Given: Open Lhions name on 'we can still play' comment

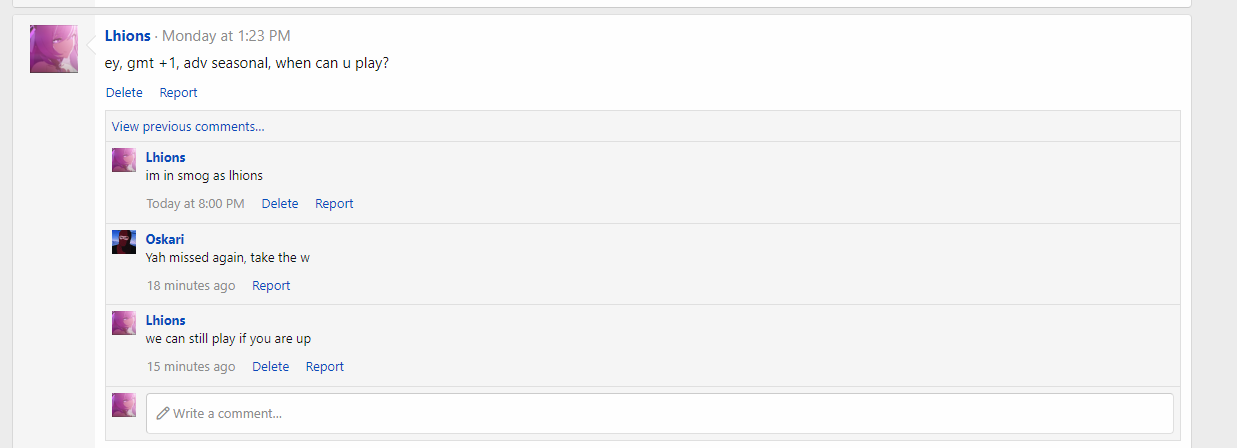Looking at the screenshot, I should pos(165,320).
